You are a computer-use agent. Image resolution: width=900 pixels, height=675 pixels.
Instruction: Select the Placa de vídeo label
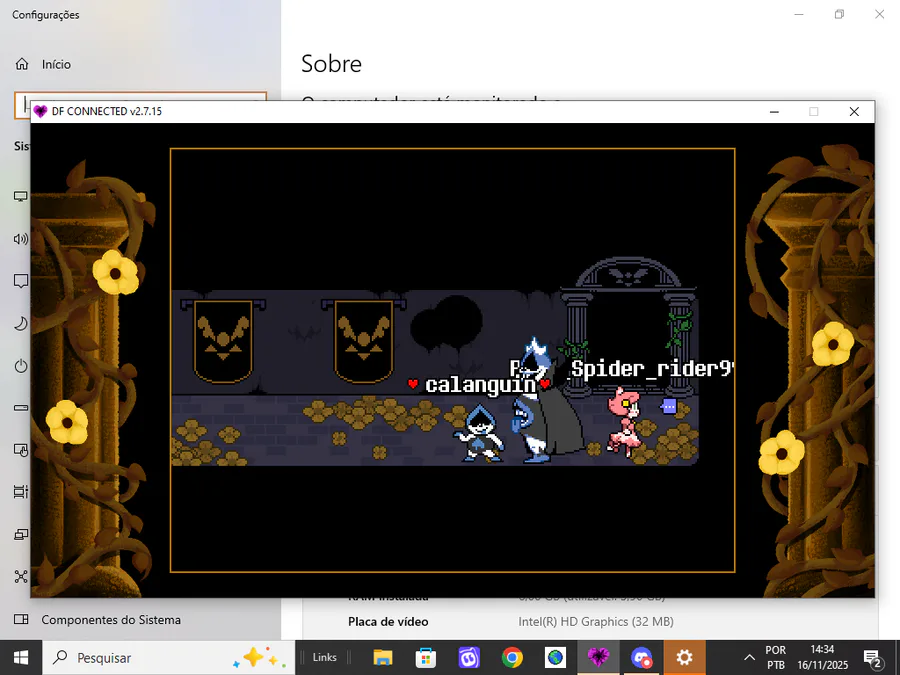pos(388,622)
